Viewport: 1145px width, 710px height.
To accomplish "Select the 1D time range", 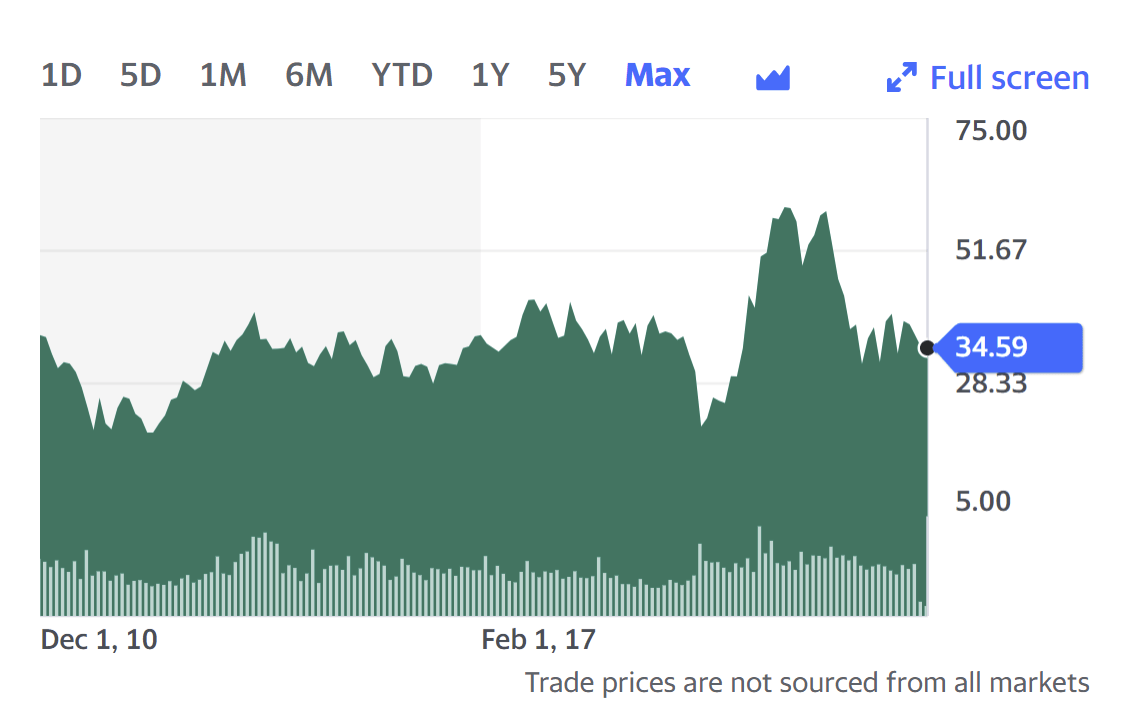I will coord(61,75).
